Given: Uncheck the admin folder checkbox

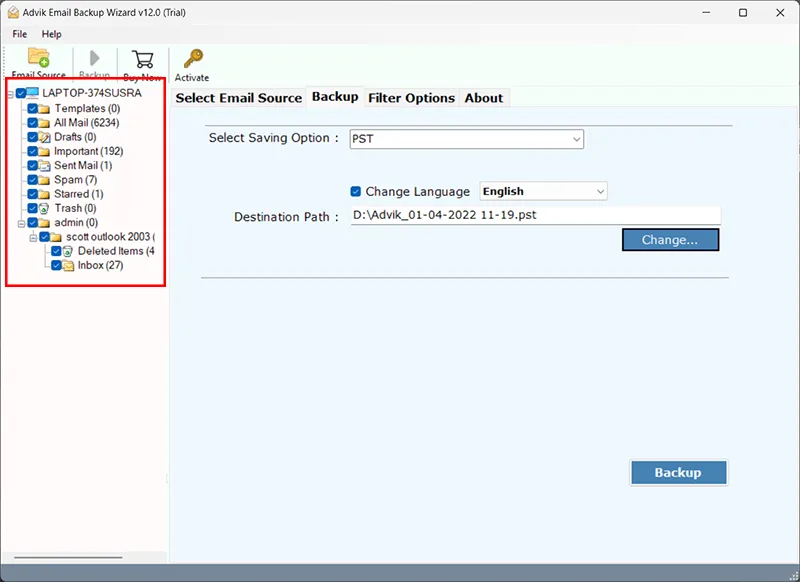Looking at the screenshot, I should pos(33,223).
